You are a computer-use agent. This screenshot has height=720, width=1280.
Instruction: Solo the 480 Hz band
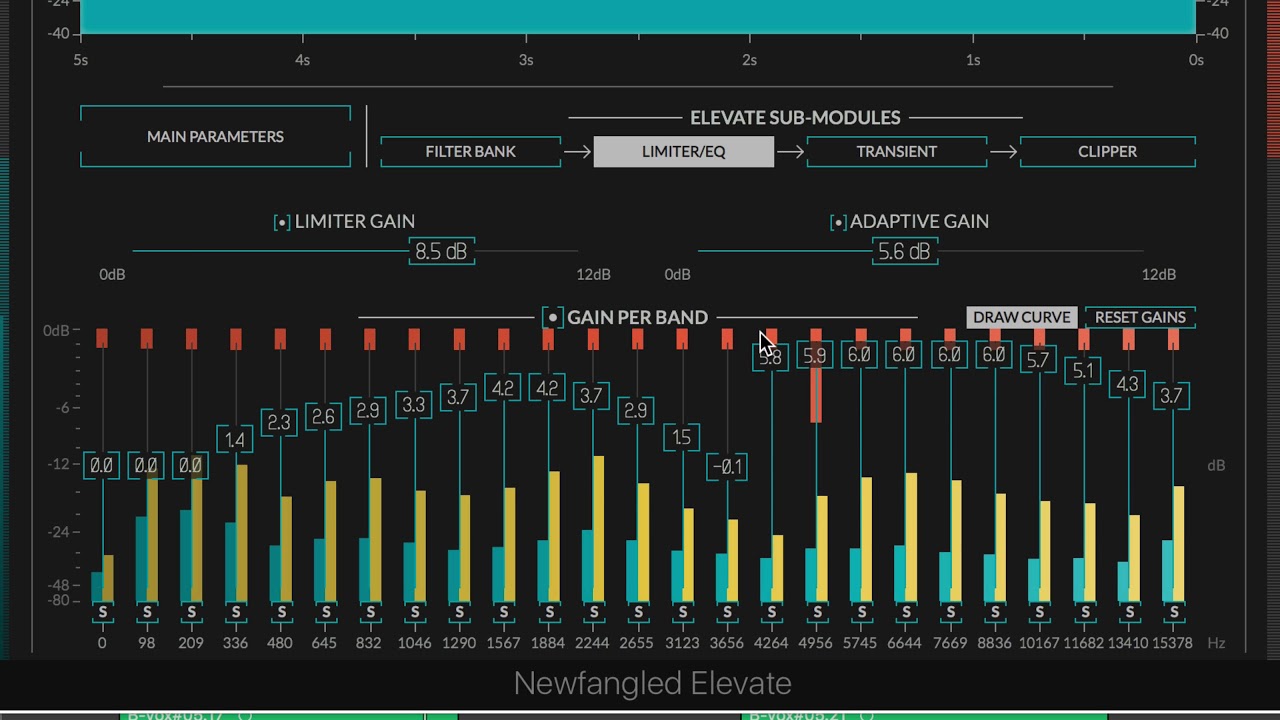tap(281, 612)
